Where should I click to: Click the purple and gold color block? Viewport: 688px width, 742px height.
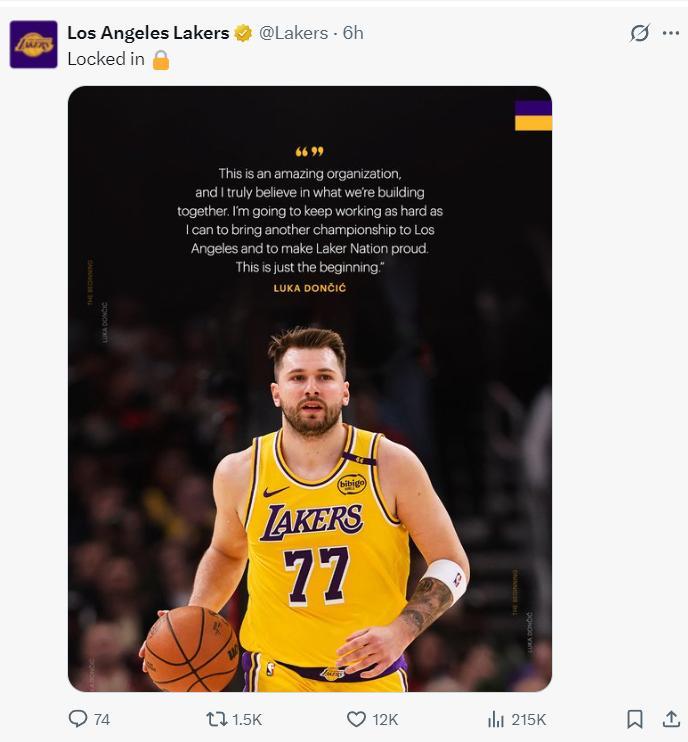pyautogui.click(x=533, y=115)
